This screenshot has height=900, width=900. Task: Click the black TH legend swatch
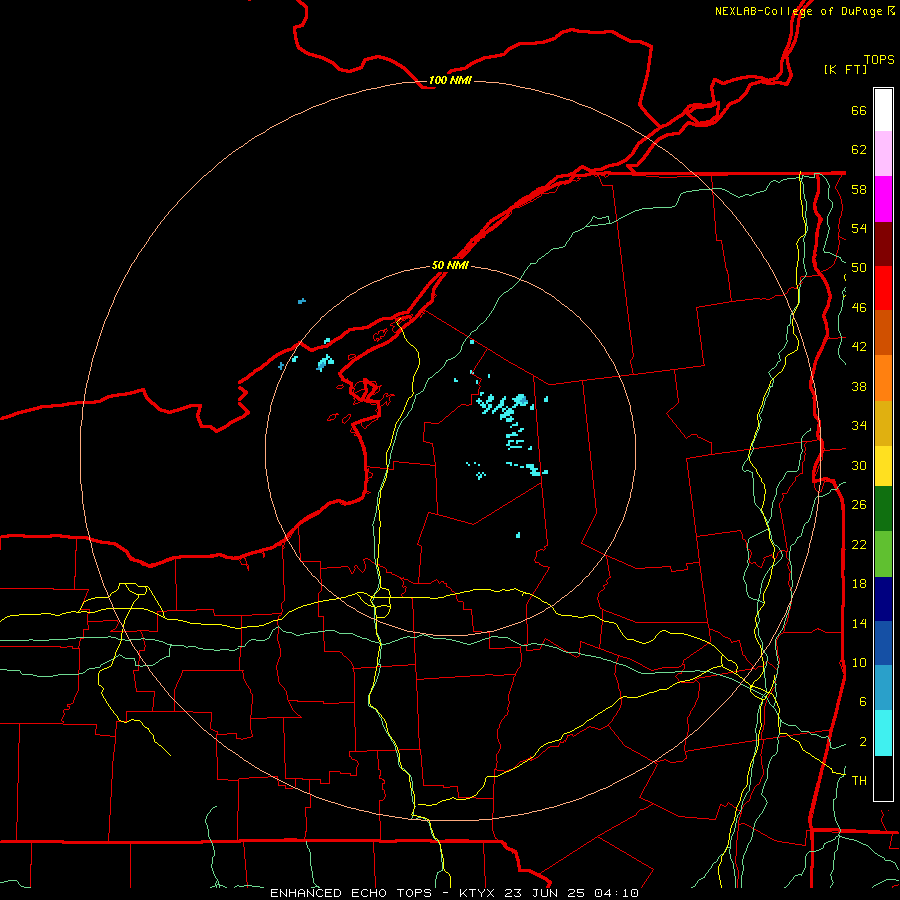(883, 778)
